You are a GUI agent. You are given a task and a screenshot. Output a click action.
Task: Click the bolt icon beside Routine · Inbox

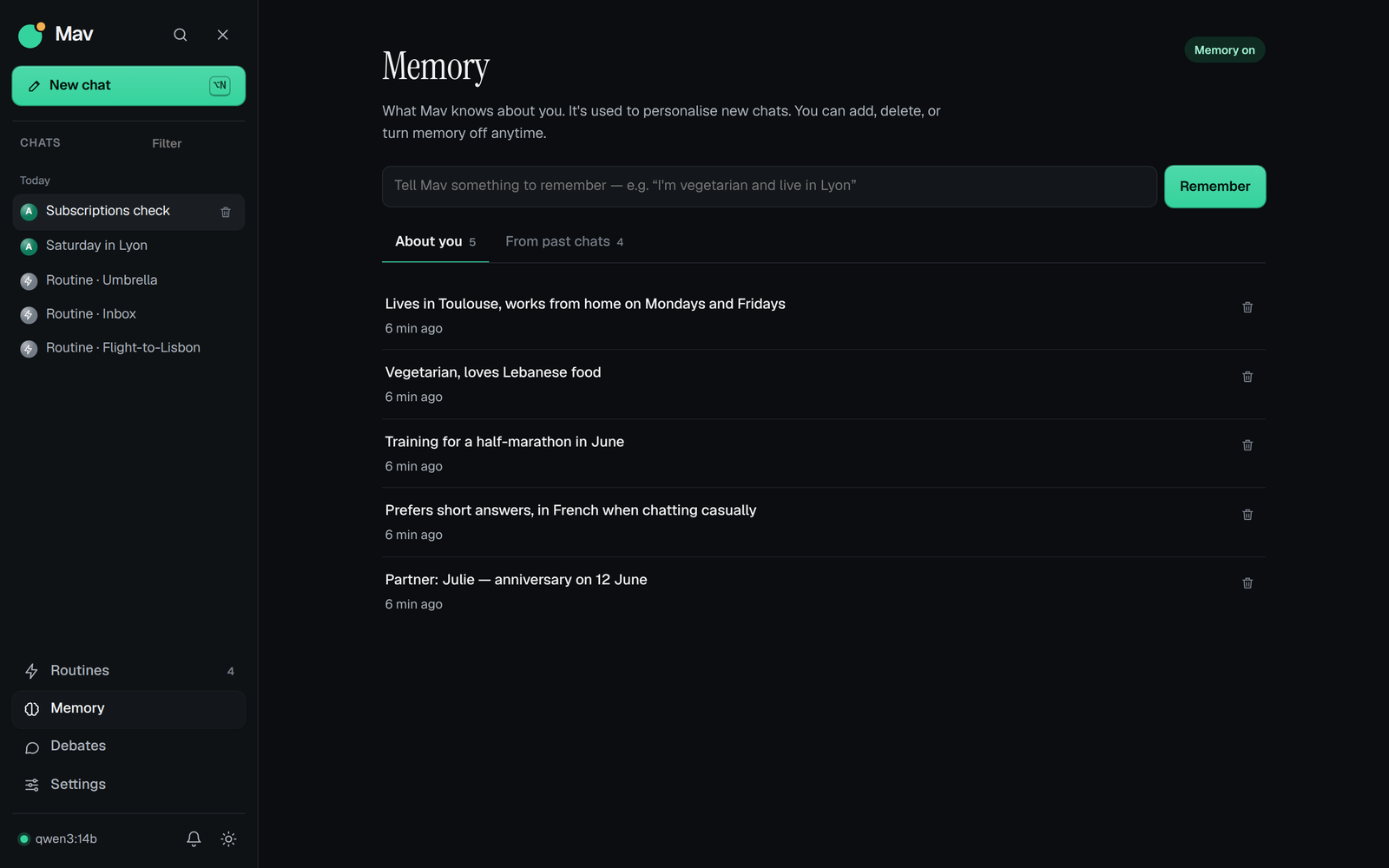click(29, 315)
